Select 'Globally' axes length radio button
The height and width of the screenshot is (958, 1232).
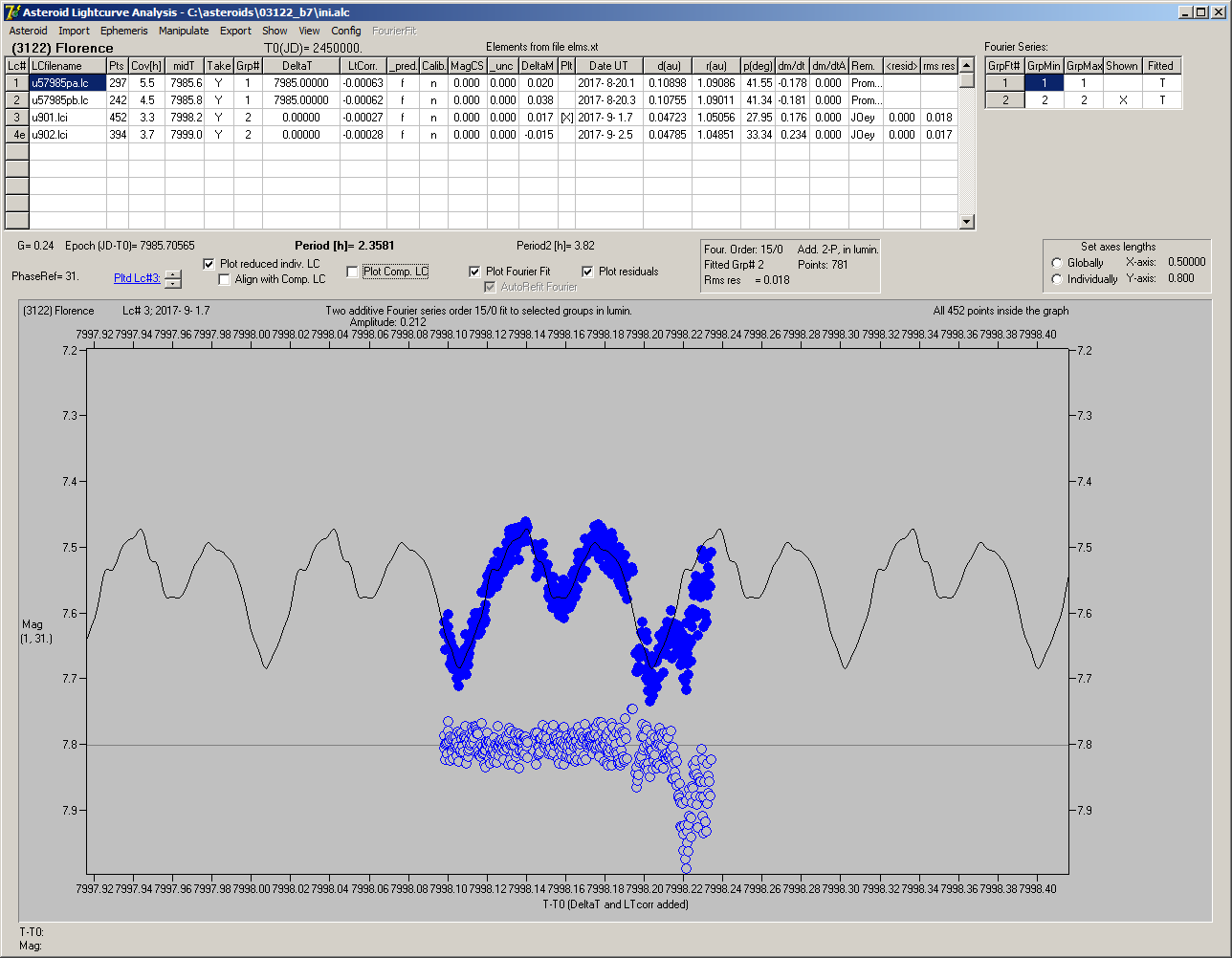(x=1057, y=263)
